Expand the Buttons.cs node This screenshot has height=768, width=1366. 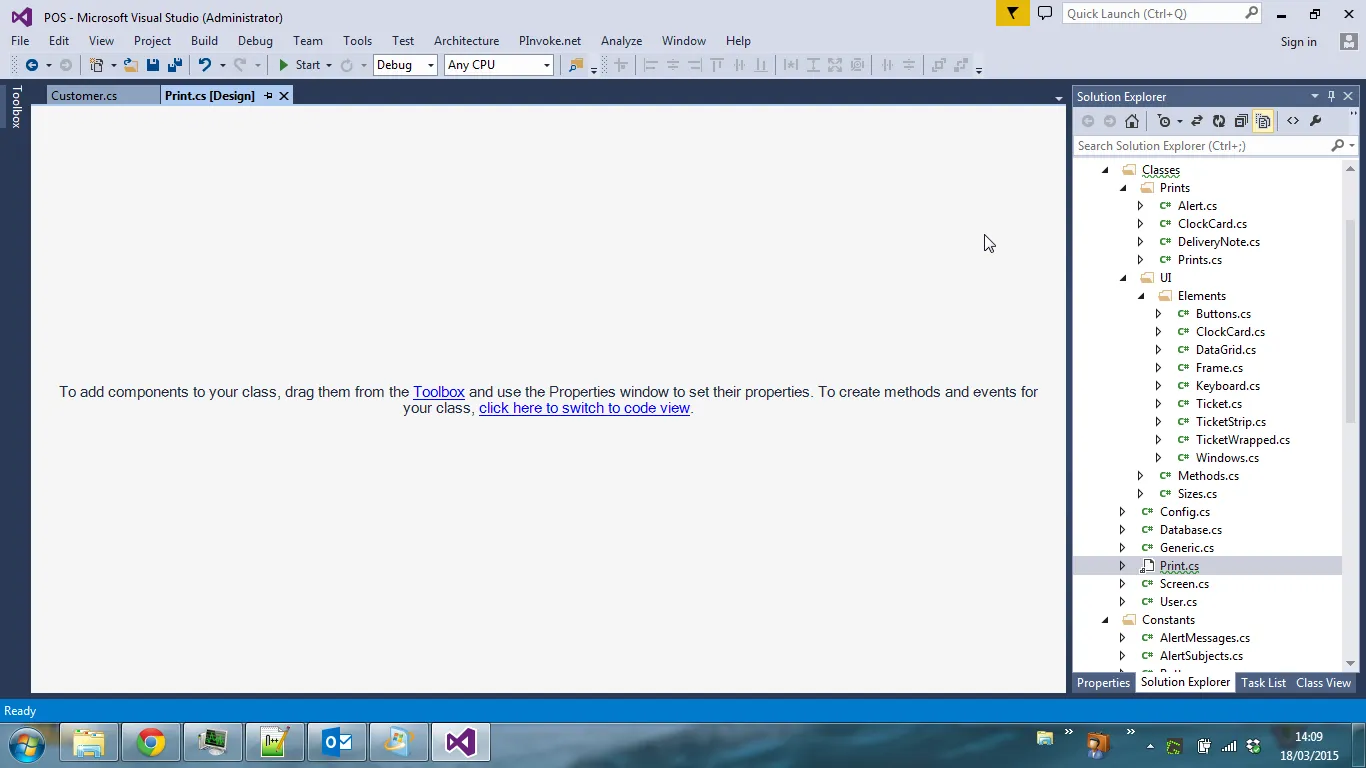pos(1159,314)
